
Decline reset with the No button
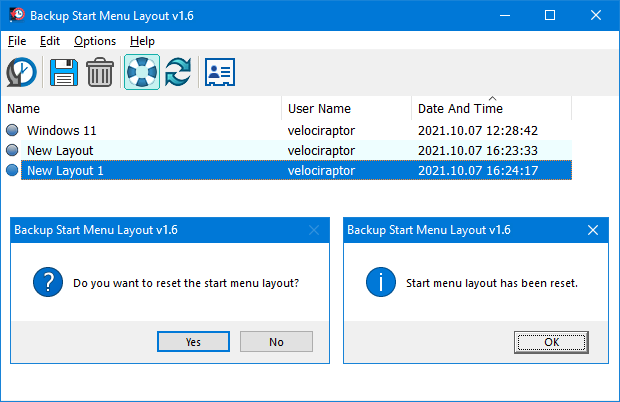click(276, 342)
